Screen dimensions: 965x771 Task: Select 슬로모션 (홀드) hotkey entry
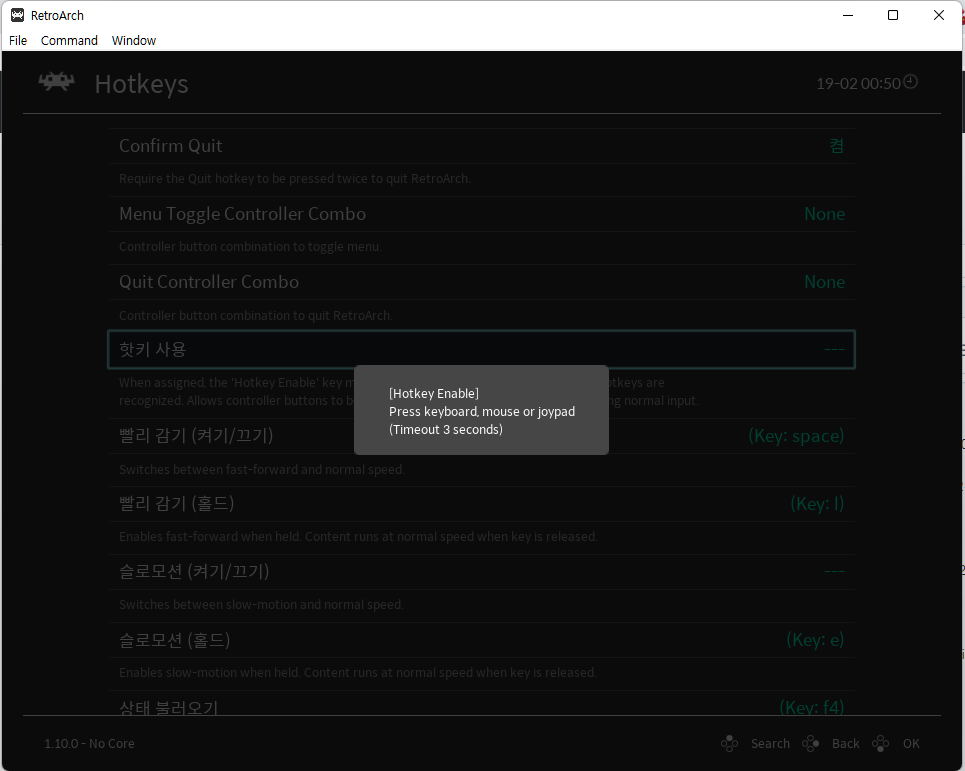click(481, 640)
